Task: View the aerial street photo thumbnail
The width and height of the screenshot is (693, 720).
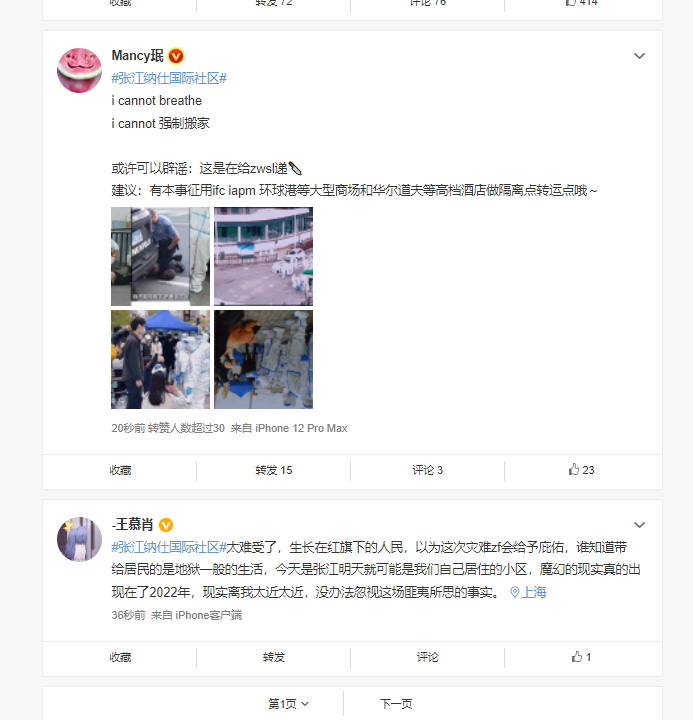Action: [264, 256]
